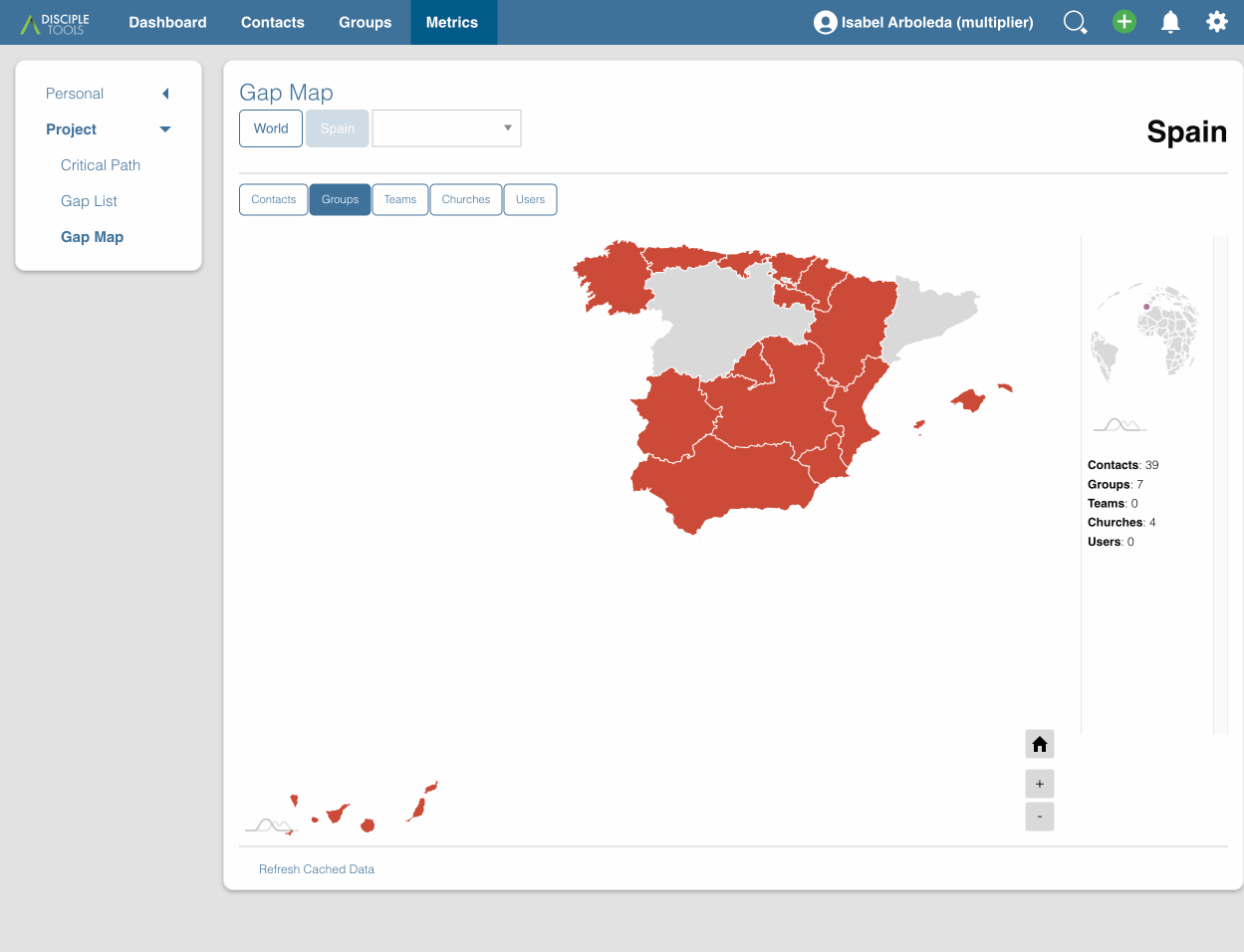The image size is (1244, 952).
Task: Collapse the Personal sidebar section
Action: tap(165, 94)
